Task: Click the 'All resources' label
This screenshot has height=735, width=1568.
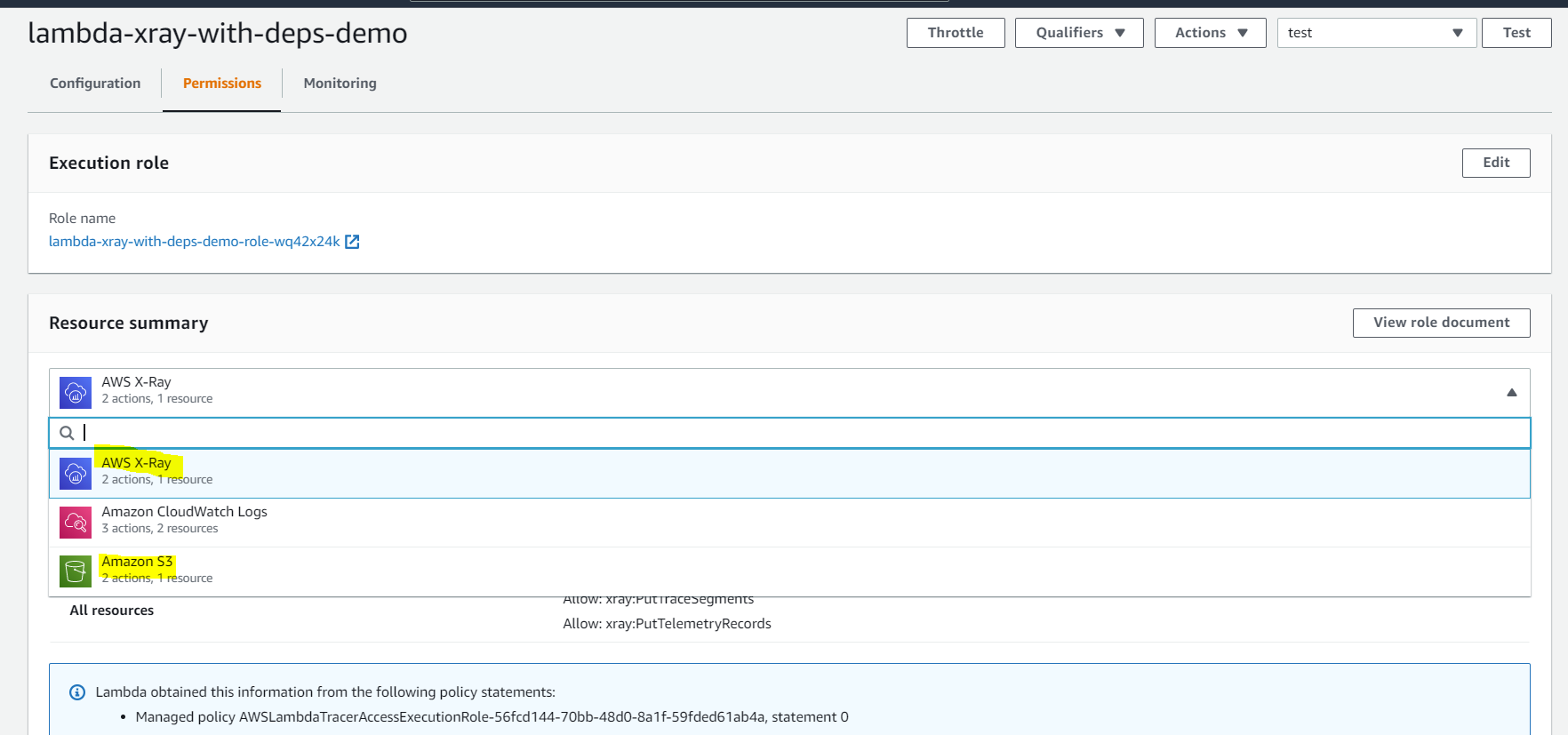Action: tap(112, 611)
